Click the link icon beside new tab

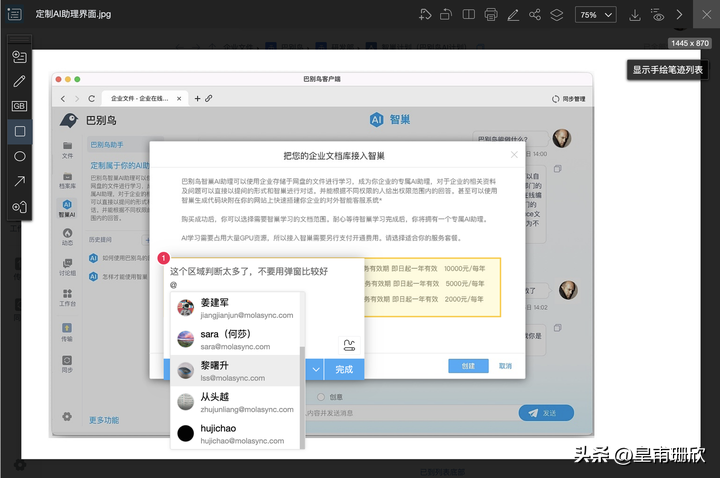[x=208, y=98]
